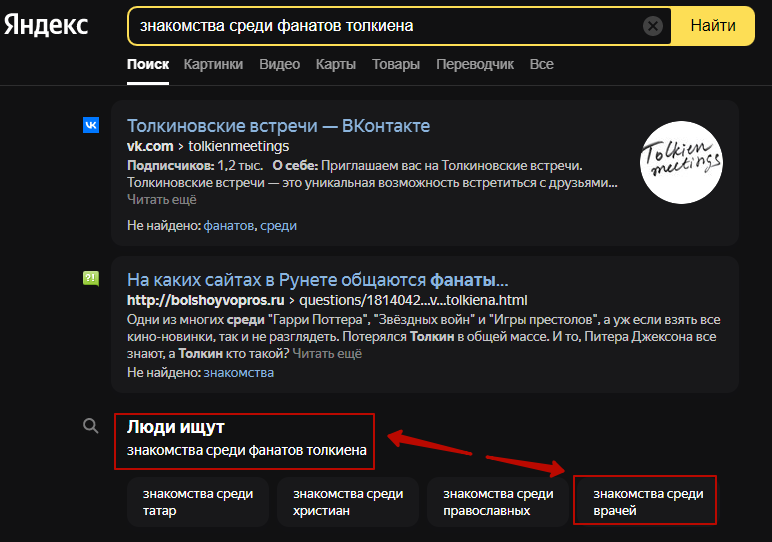Click the tolkienmeetings path link
This screenshot has height=542, width=772.
239,146
